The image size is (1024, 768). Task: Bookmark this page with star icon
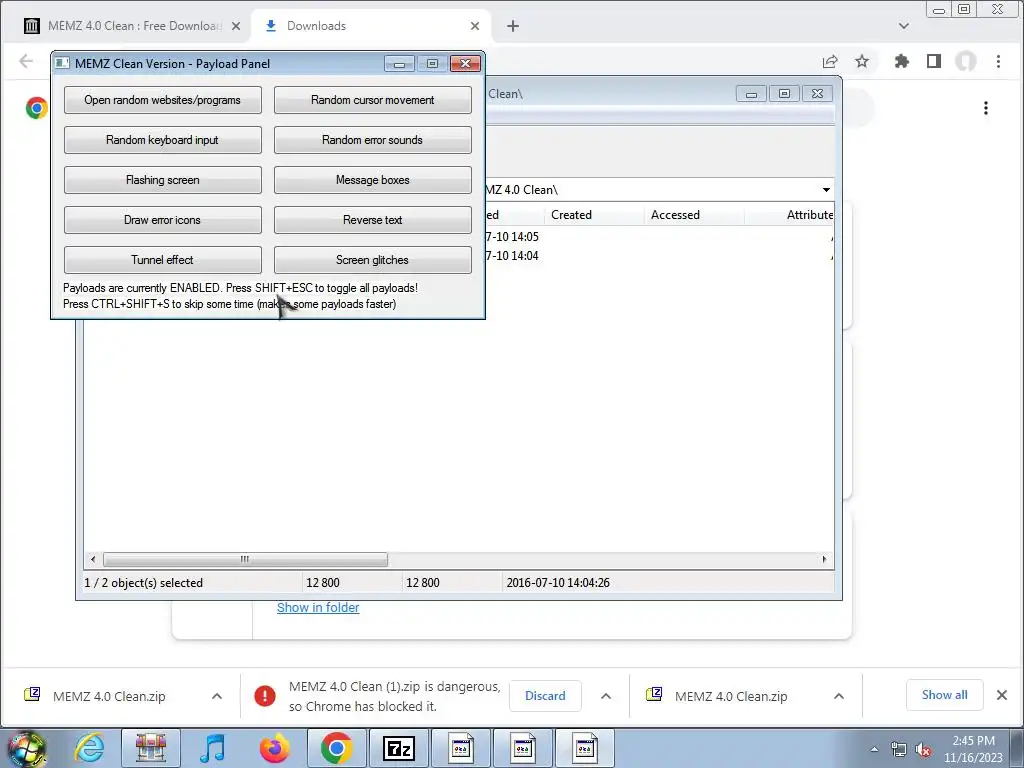tap(862, 61)
